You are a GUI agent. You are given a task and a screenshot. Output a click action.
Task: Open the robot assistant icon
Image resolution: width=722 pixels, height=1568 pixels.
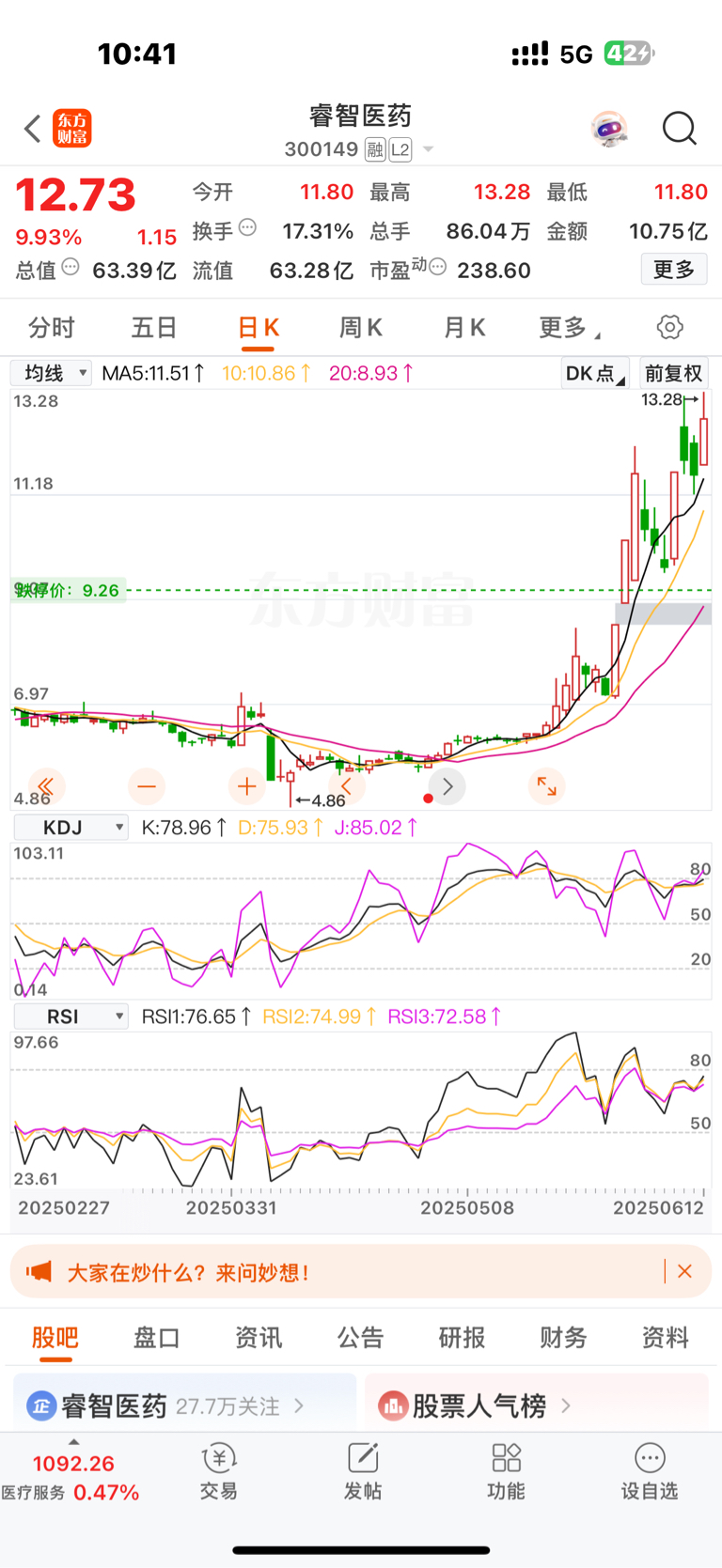click(609, 128)
